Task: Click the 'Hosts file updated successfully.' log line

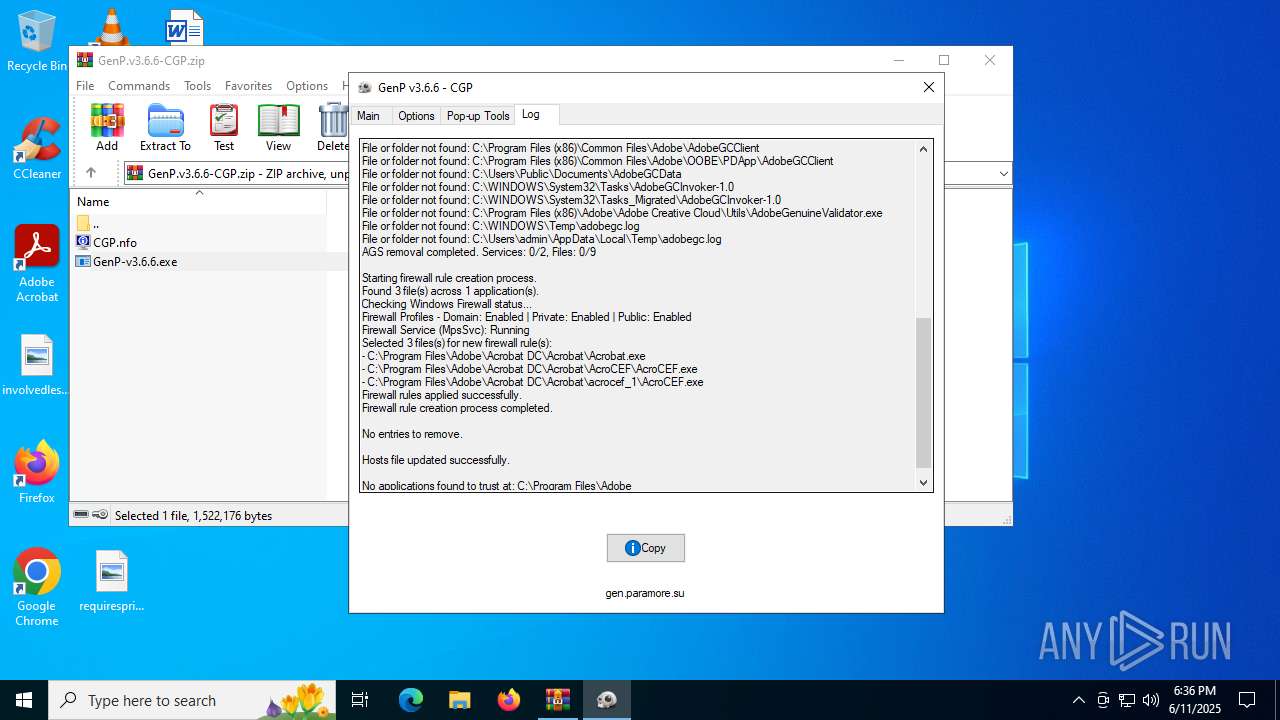Action: (x=436, y=460)
